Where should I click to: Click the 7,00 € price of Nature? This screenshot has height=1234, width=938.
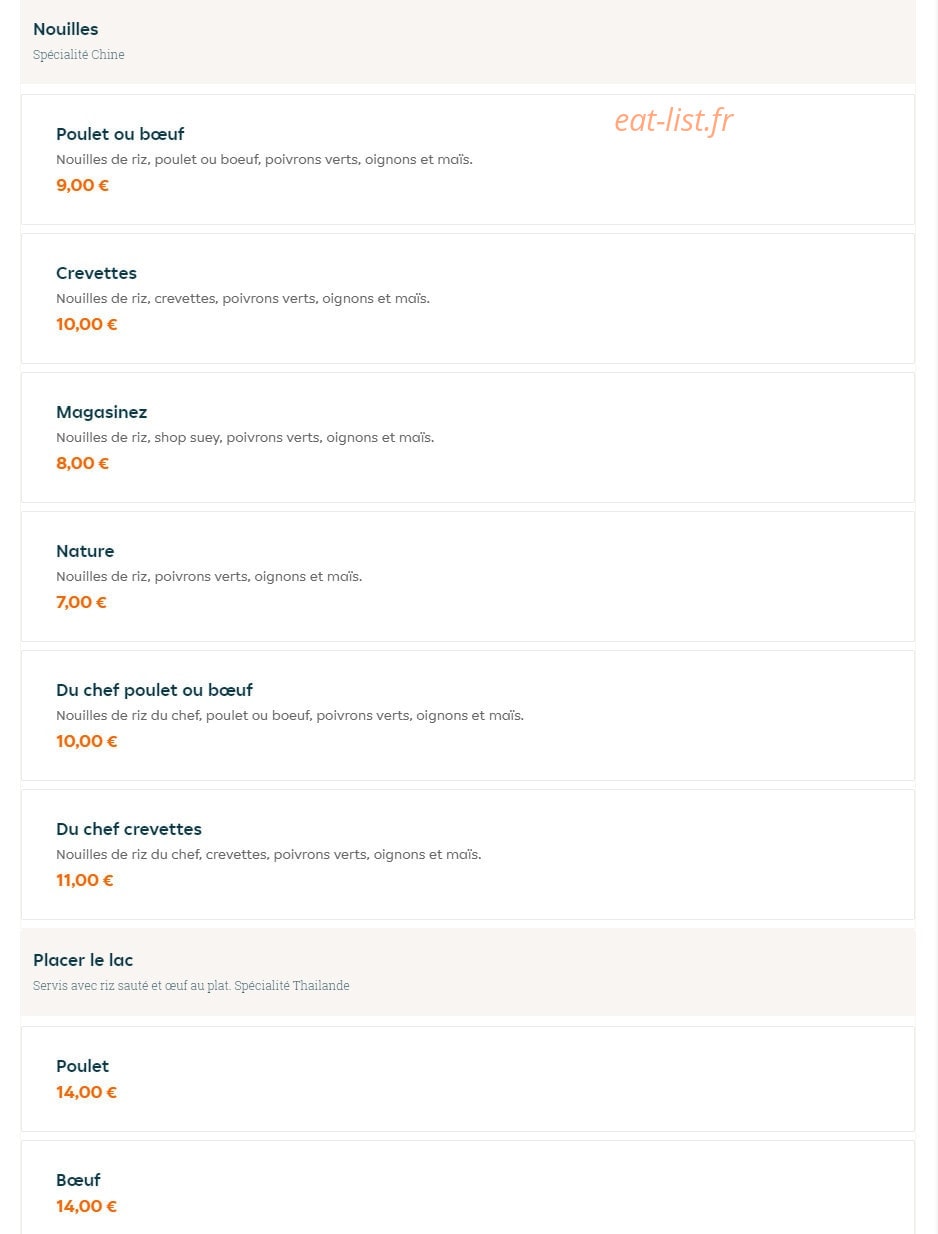[81, 602]
